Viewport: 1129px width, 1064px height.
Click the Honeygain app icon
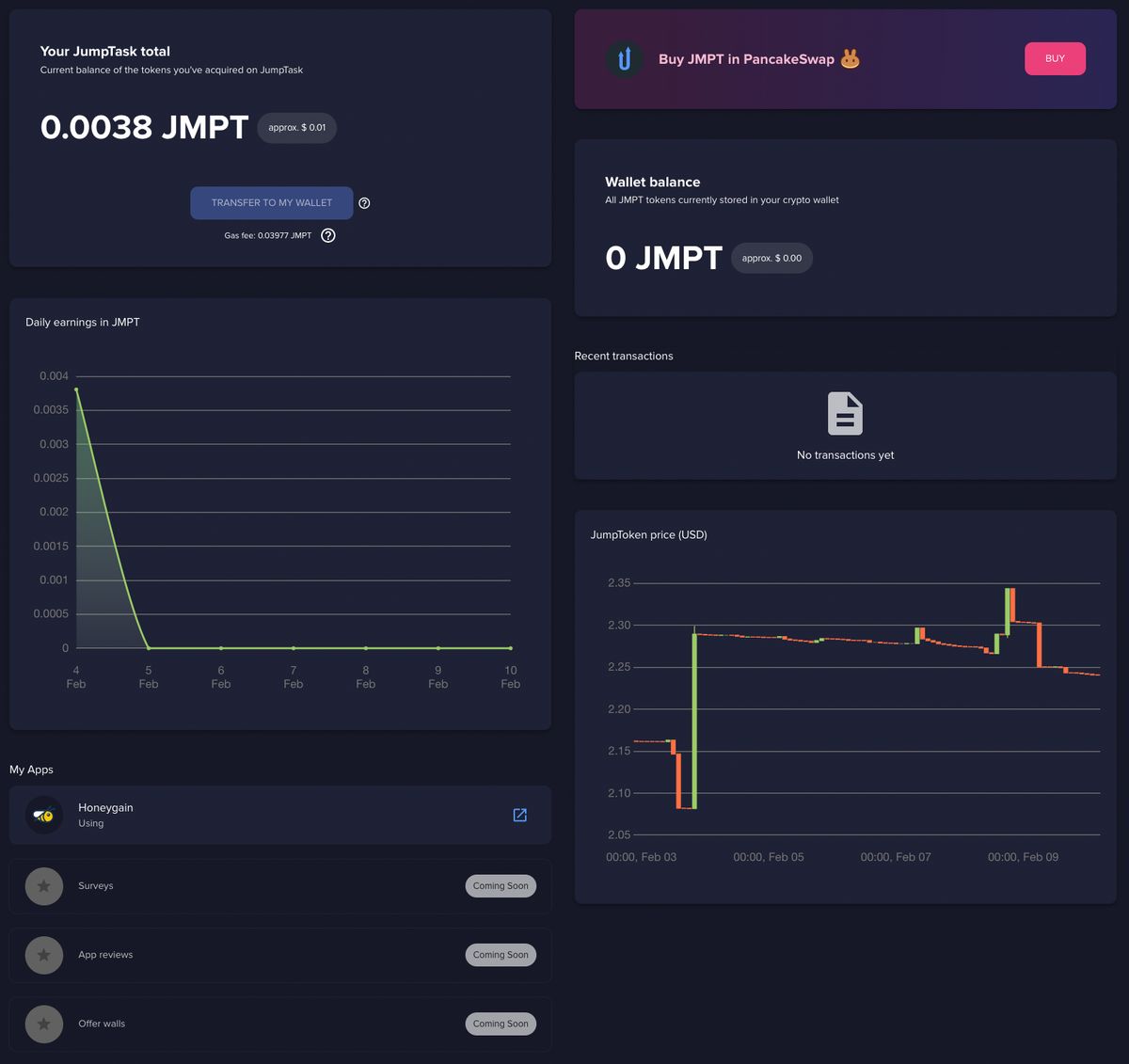(43, 815)
